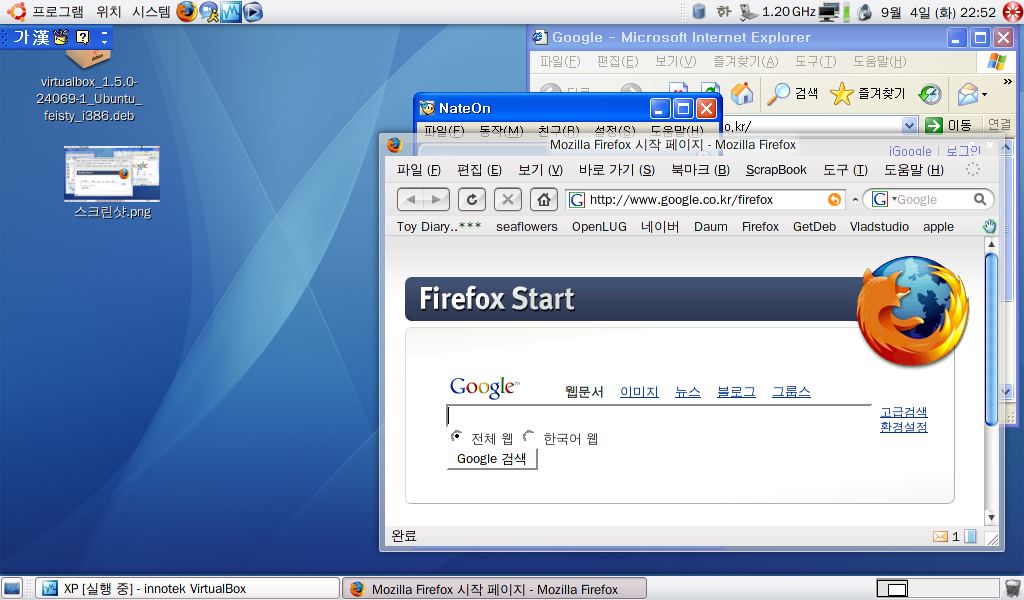Open the 시스템 menu in the top panel
Screen dimensions: 1024x600
[151, 12]
